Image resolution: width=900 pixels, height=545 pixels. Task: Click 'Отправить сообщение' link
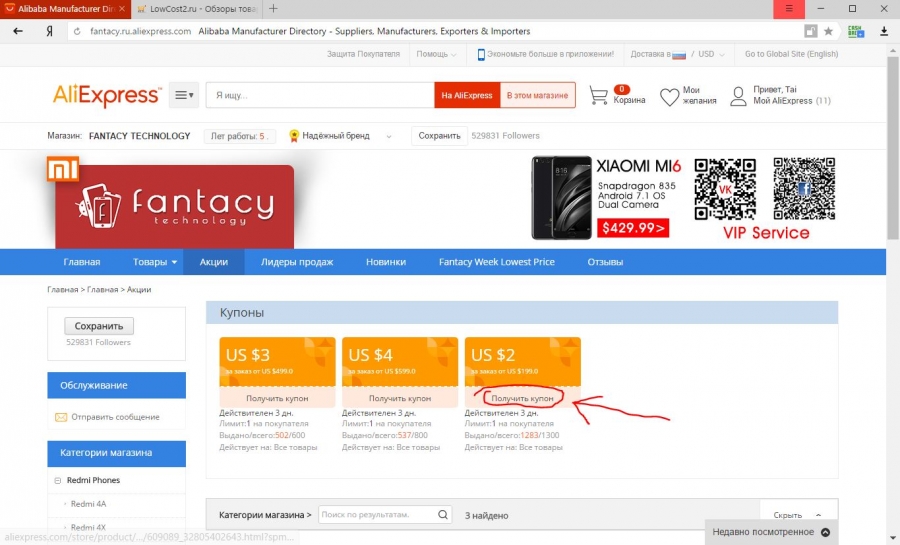pos(115,417)
